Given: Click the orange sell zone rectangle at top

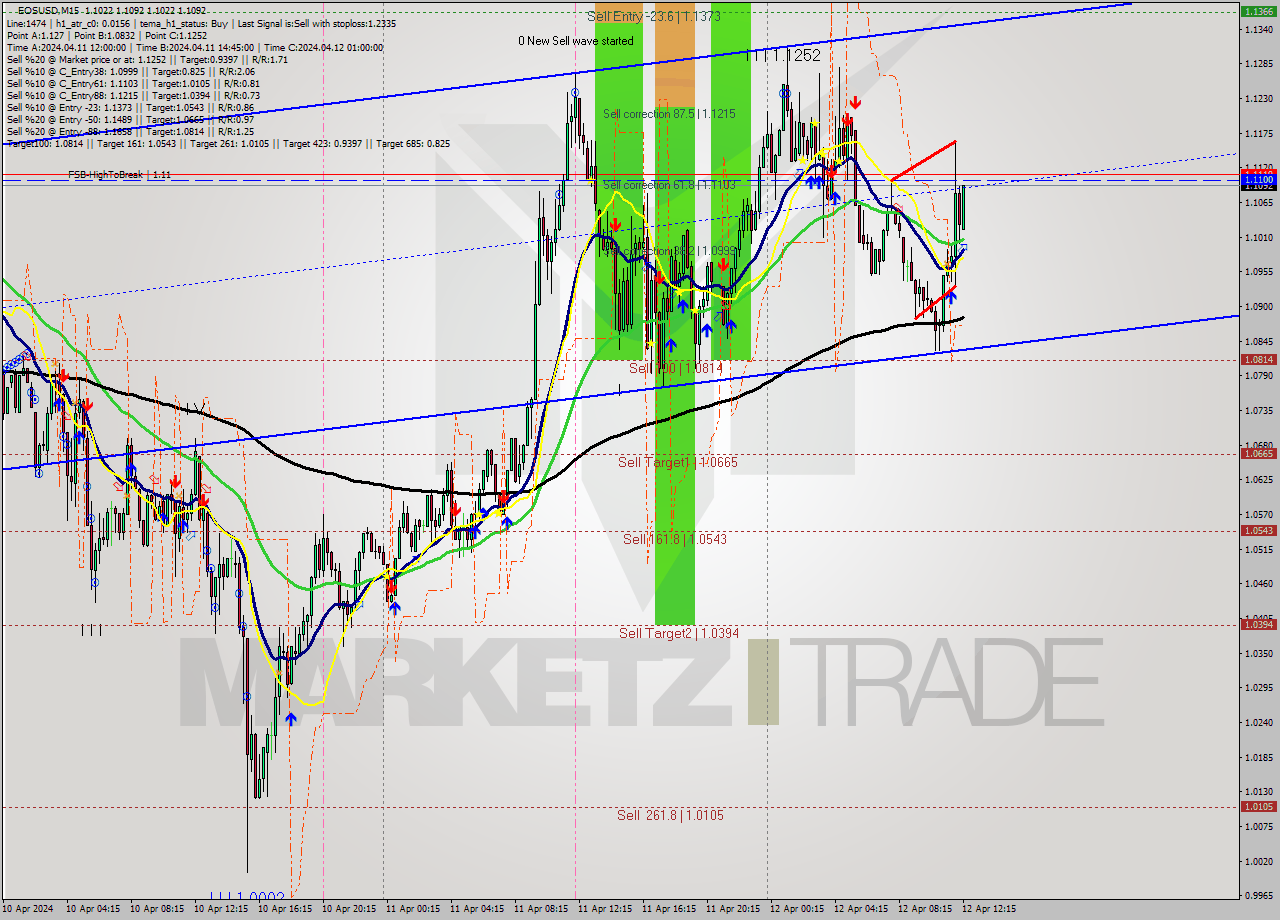Looking at the screenshot, I should pyautogui.click(x=674, y=56).
